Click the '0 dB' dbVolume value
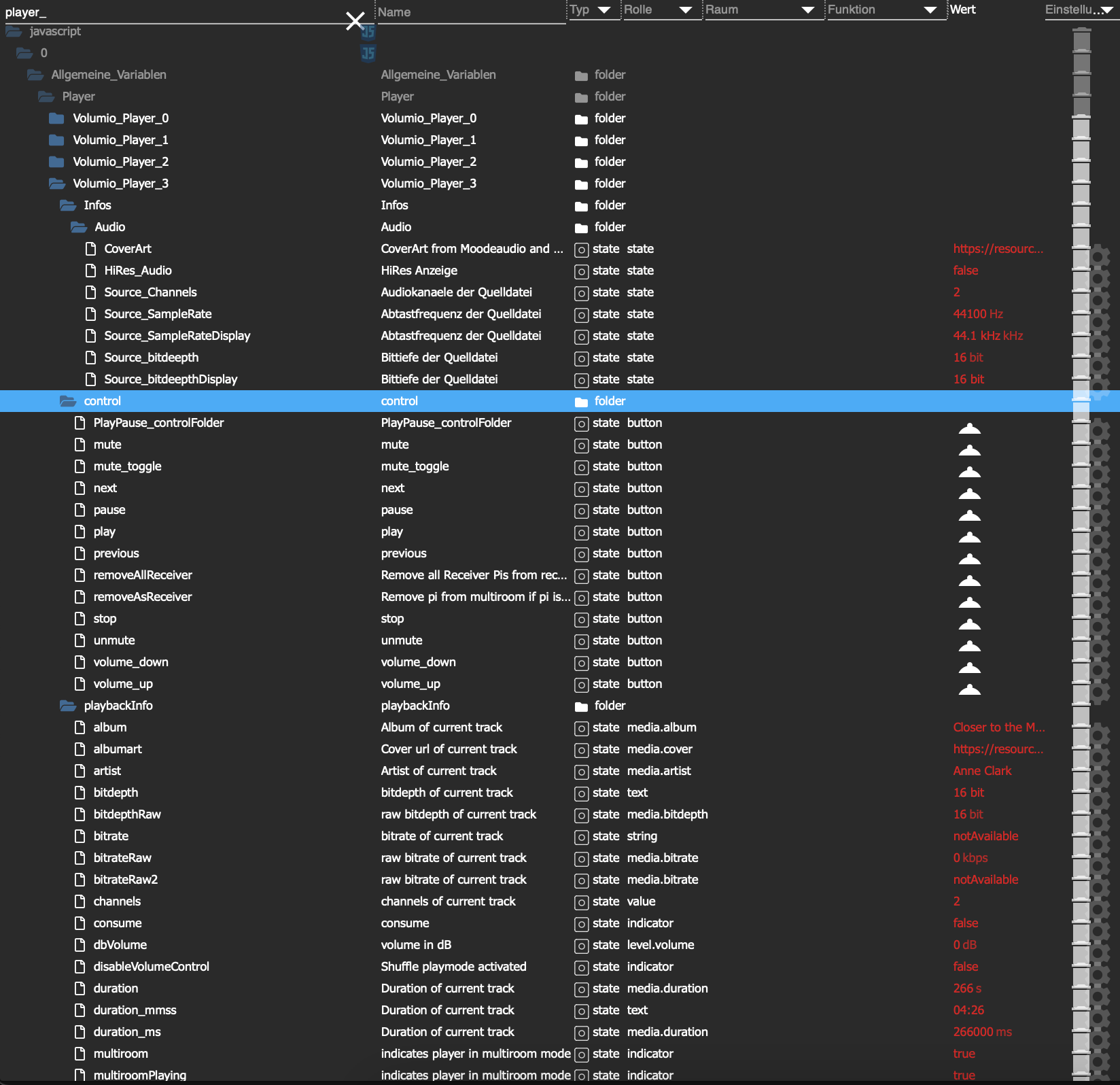This screenshot has width=1120, height=1085. click(x=964, y=945)
